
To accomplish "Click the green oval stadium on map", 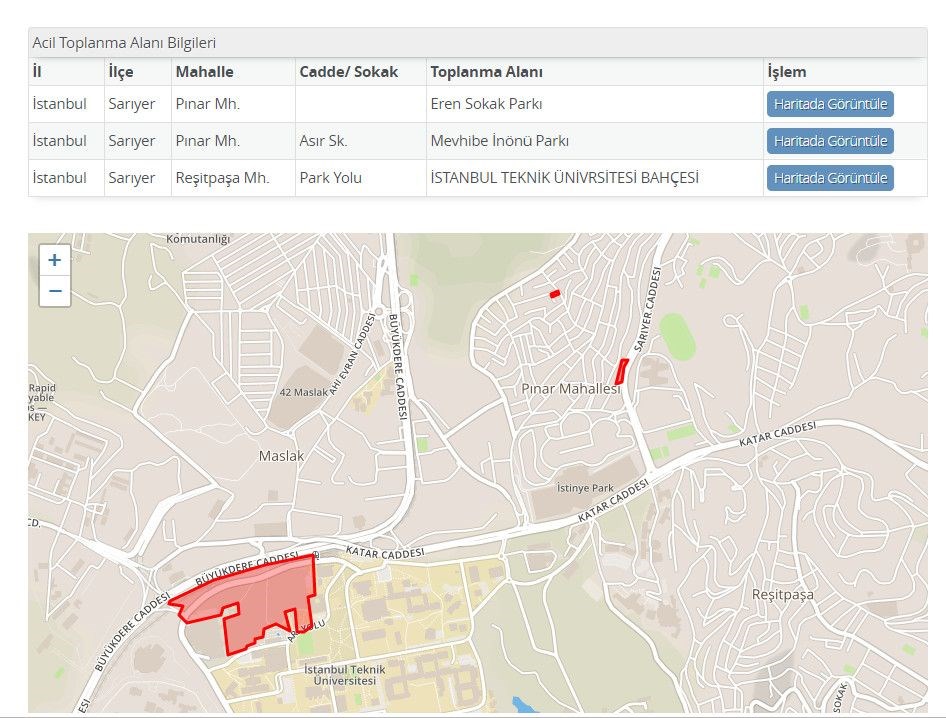I will click(x=678, y=336).
